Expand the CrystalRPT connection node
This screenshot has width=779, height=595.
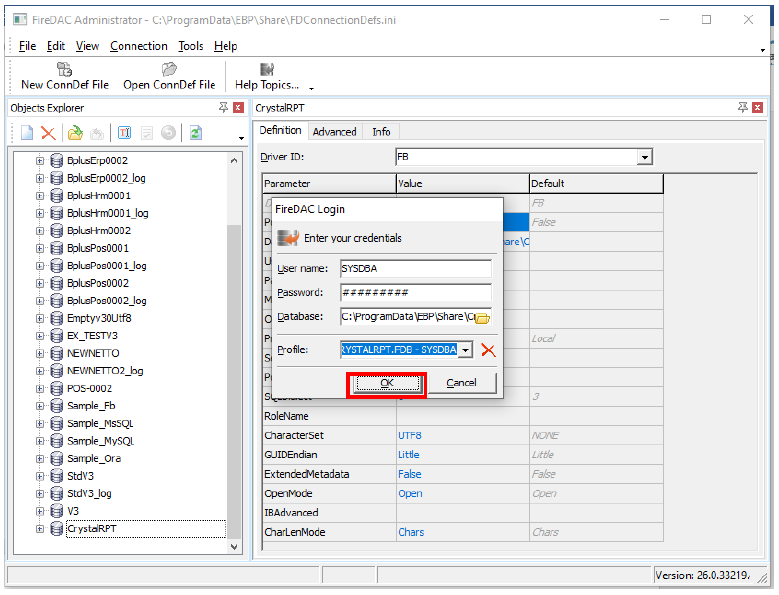click(x=41, y=528)
